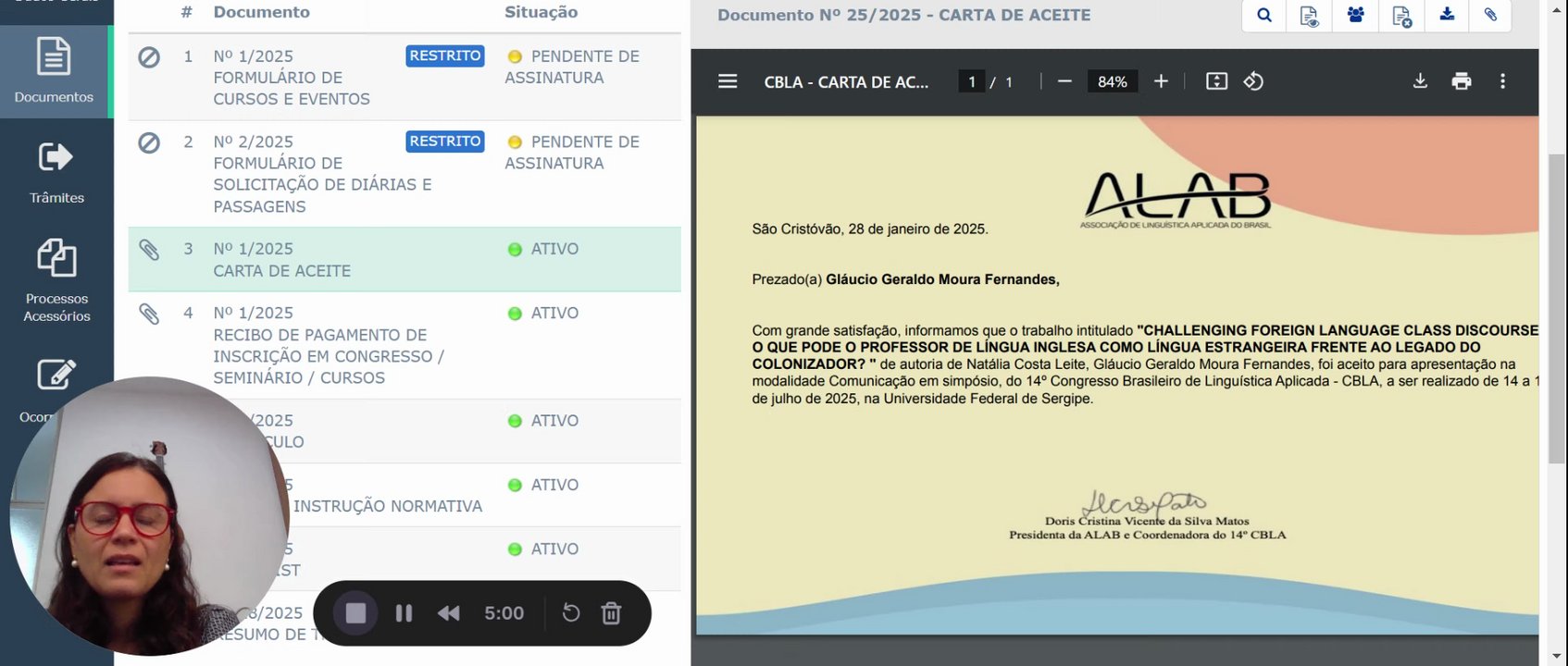The width and height of the screenshot is (1568, 666).
Task: Zoom out the PDF with minus button
Action: (x=1064, y=81)
